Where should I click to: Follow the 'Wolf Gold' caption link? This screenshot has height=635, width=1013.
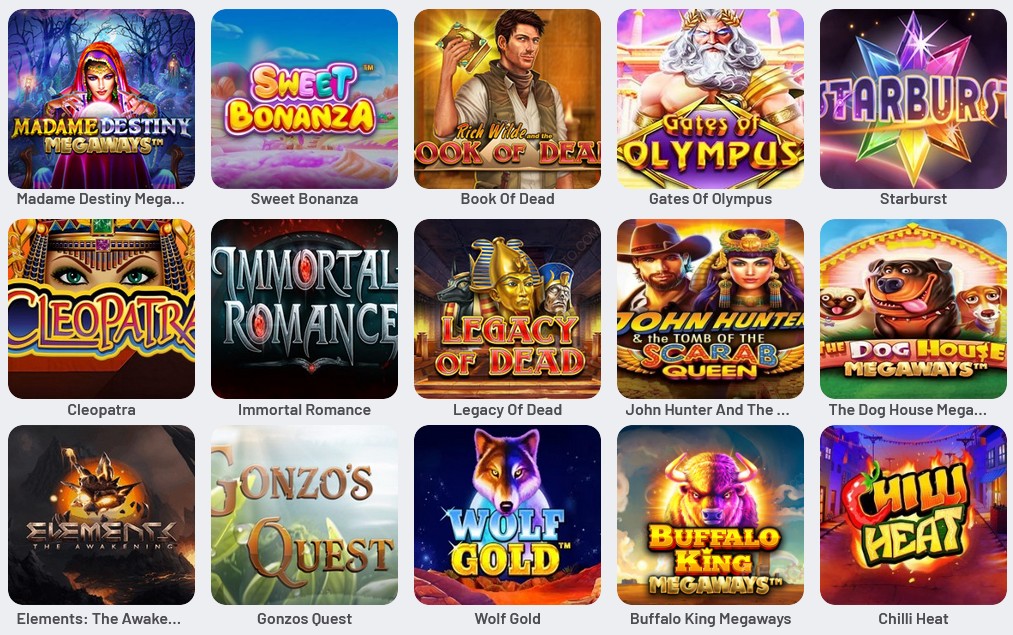pyautogui.click(x=507, y=619)
